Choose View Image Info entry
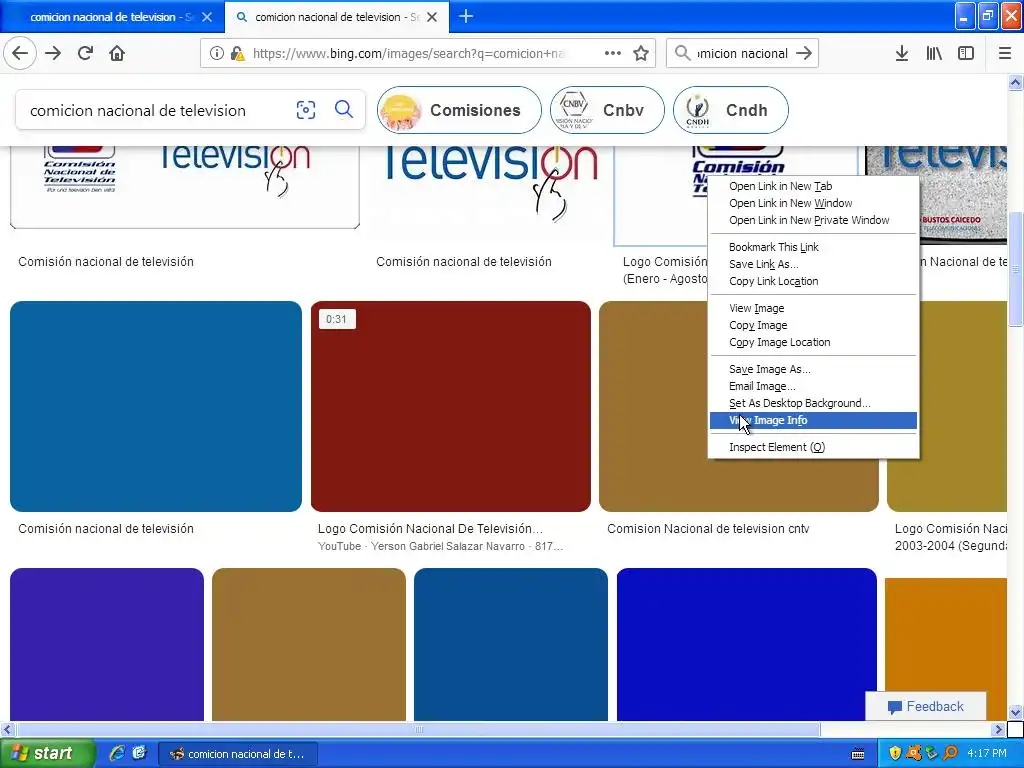The image size is (1024, 768). (813, 421)
